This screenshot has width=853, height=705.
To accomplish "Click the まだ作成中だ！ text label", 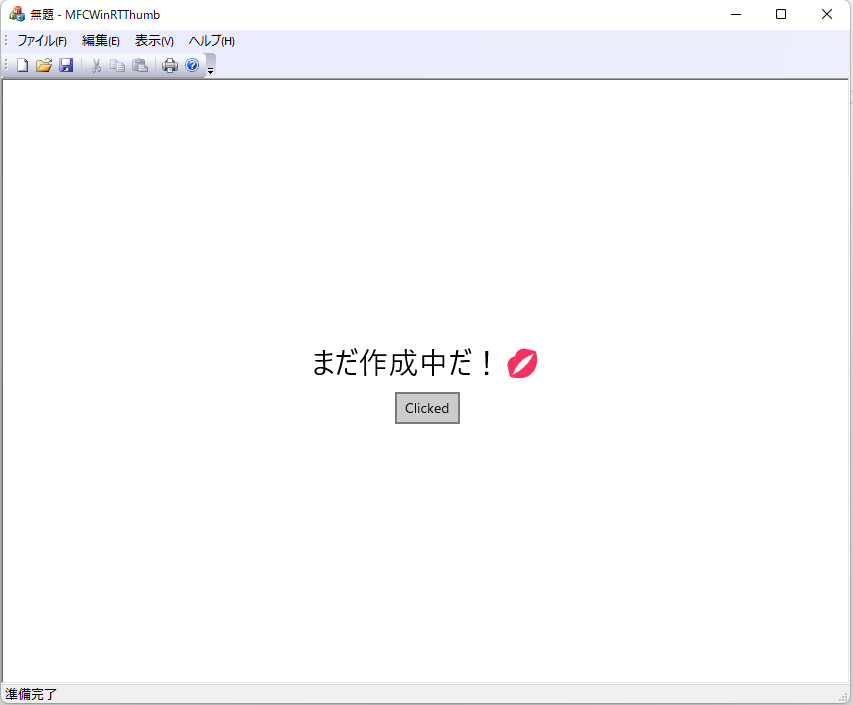I will coord(403,363).
